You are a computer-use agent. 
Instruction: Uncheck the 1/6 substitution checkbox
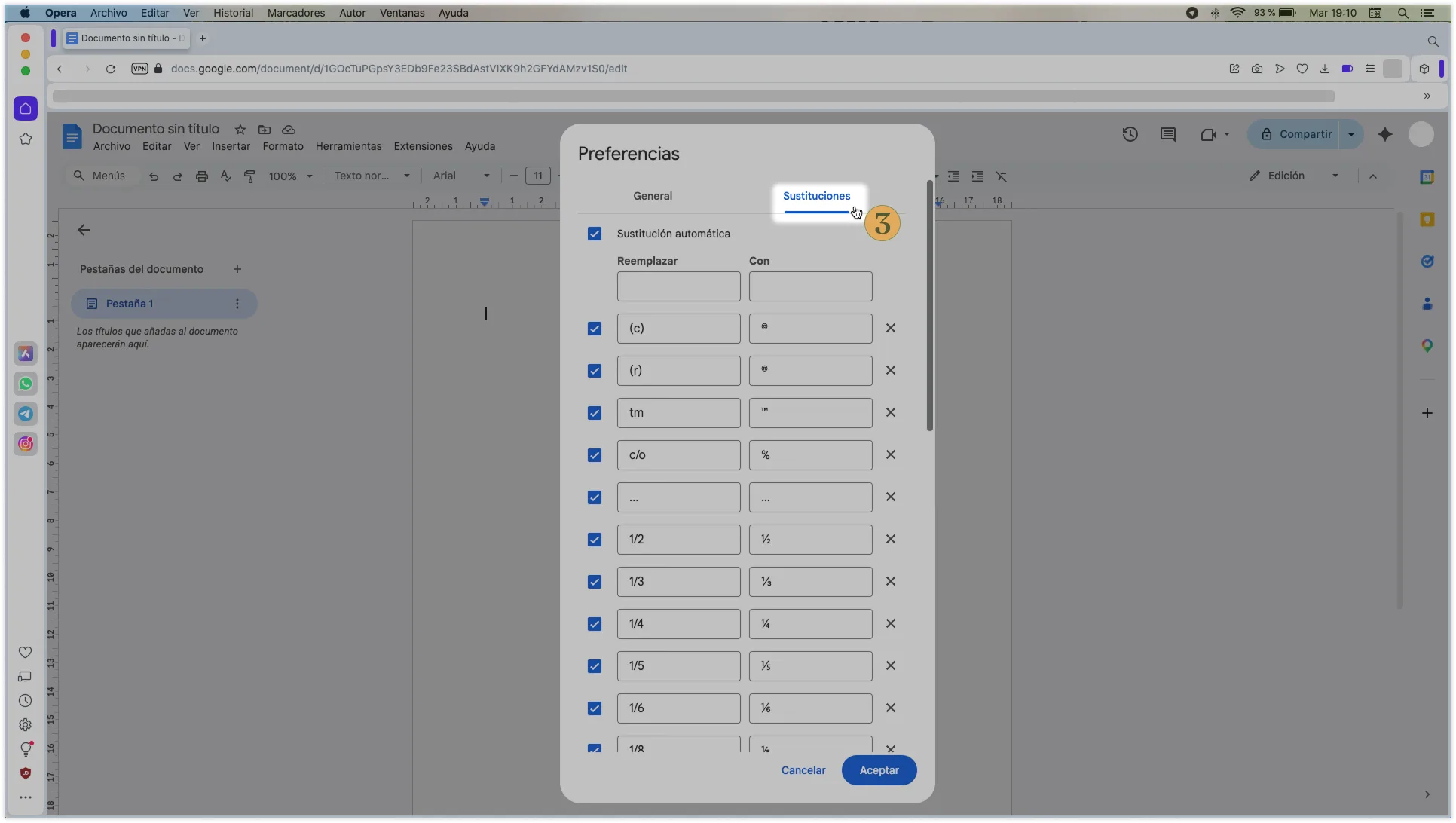(595, 708)
